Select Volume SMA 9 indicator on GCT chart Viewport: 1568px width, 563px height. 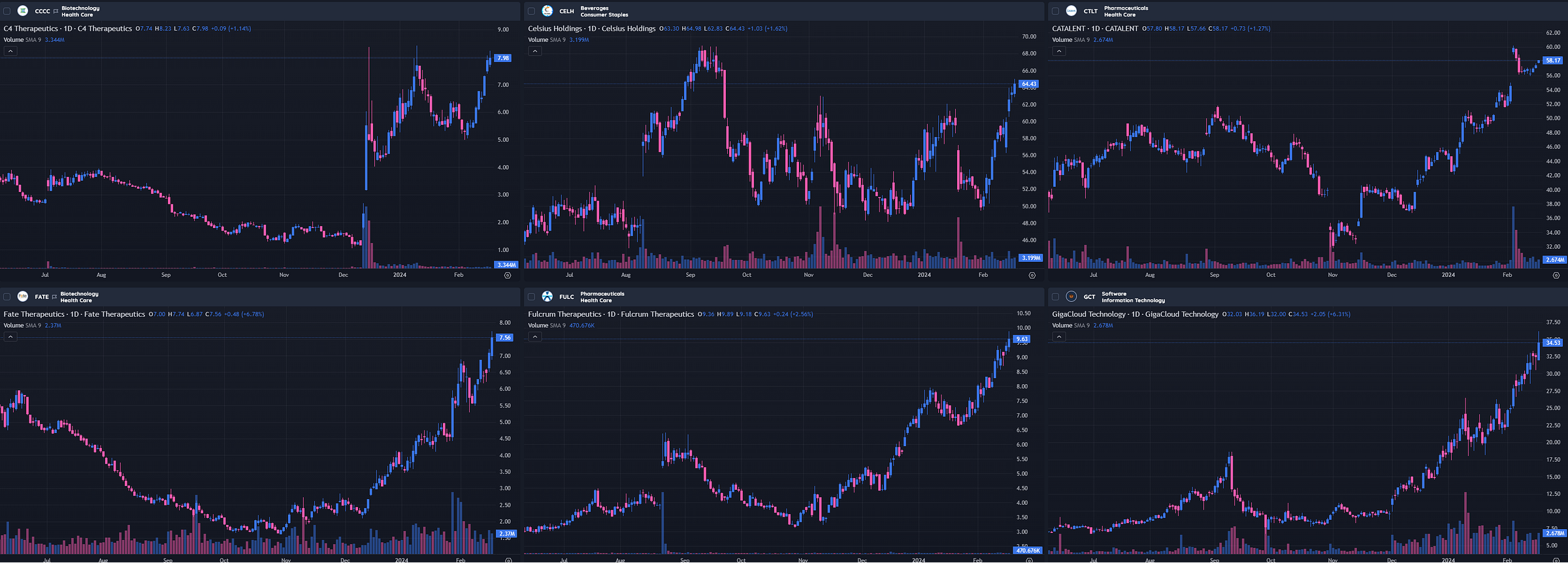[1071, 325]
